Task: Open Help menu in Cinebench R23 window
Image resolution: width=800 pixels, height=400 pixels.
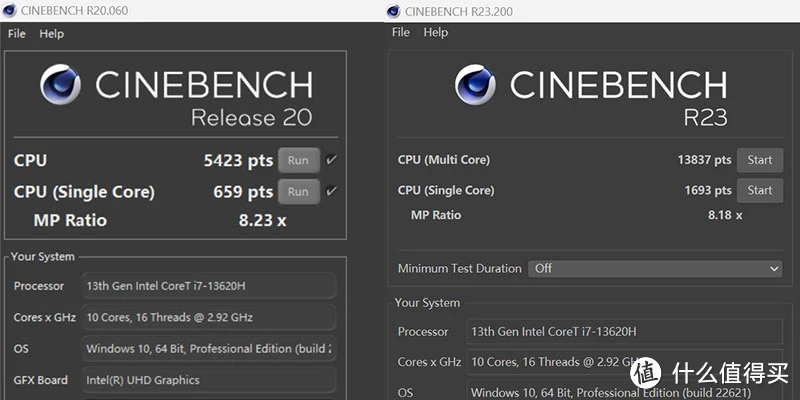Action: point(435,32)
